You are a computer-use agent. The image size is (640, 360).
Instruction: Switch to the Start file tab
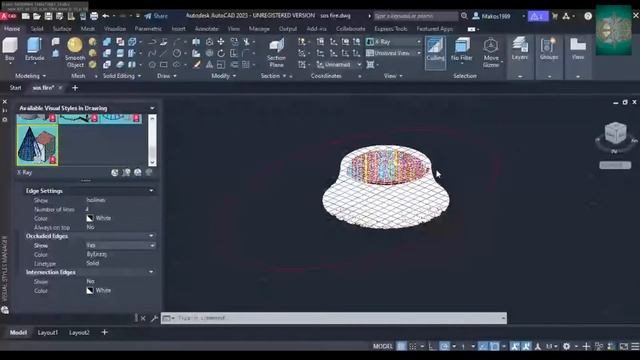[16, 88]
